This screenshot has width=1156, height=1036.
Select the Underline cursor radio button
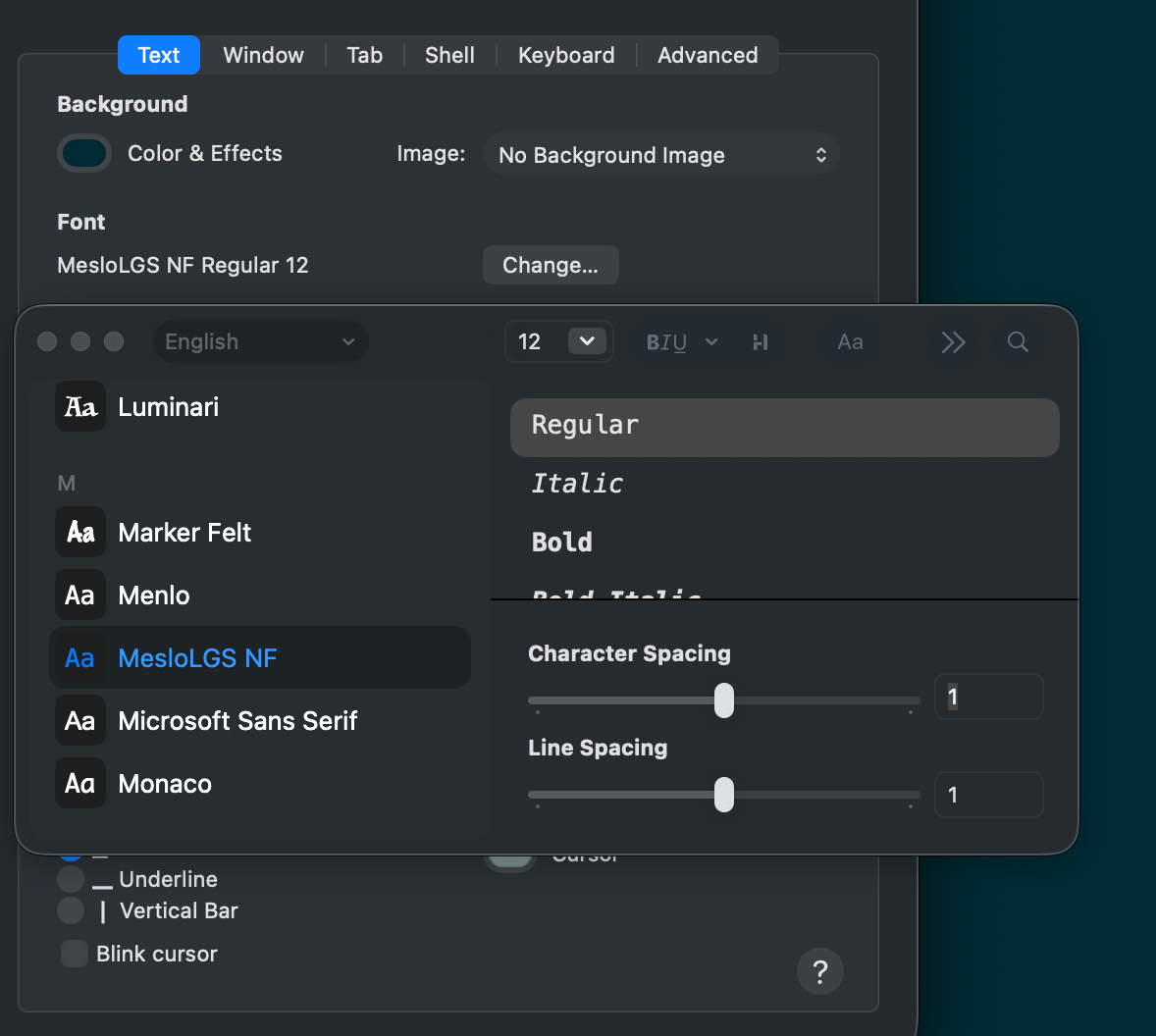coord(71,879)
